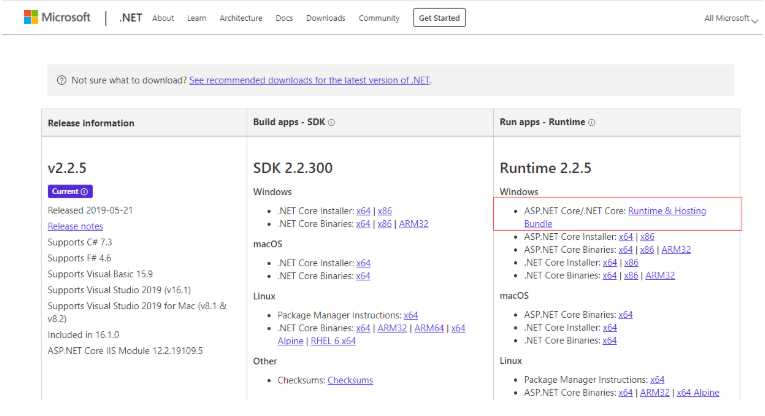Download Runtime Windows .NET Core Installer x64

610,262
